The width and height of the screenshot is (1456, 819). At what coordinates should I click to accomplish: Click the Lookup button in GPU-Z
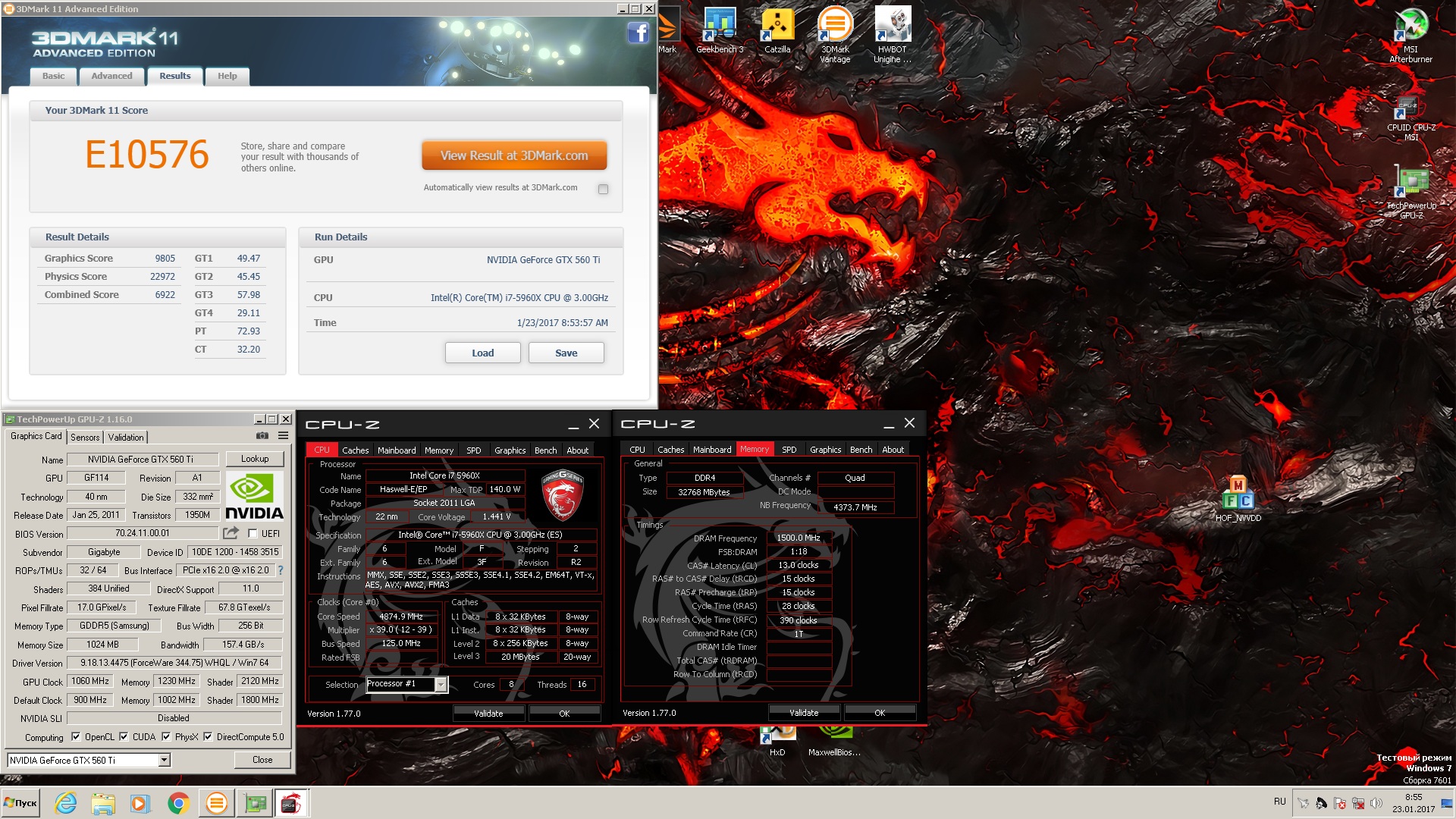coord(255,459)
